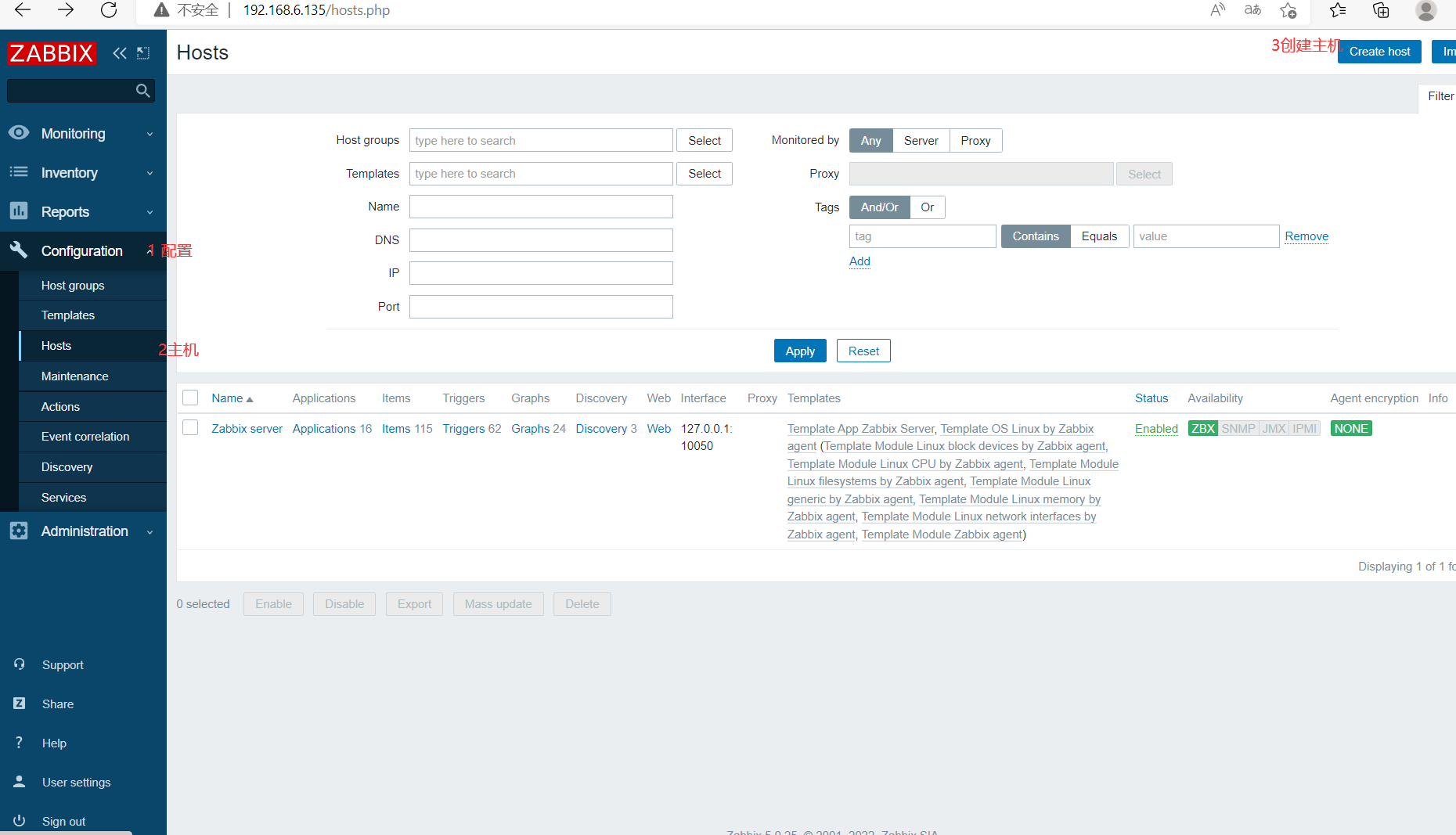
Task: Click the Help question mark icon
Action: (x=20, y=743)
